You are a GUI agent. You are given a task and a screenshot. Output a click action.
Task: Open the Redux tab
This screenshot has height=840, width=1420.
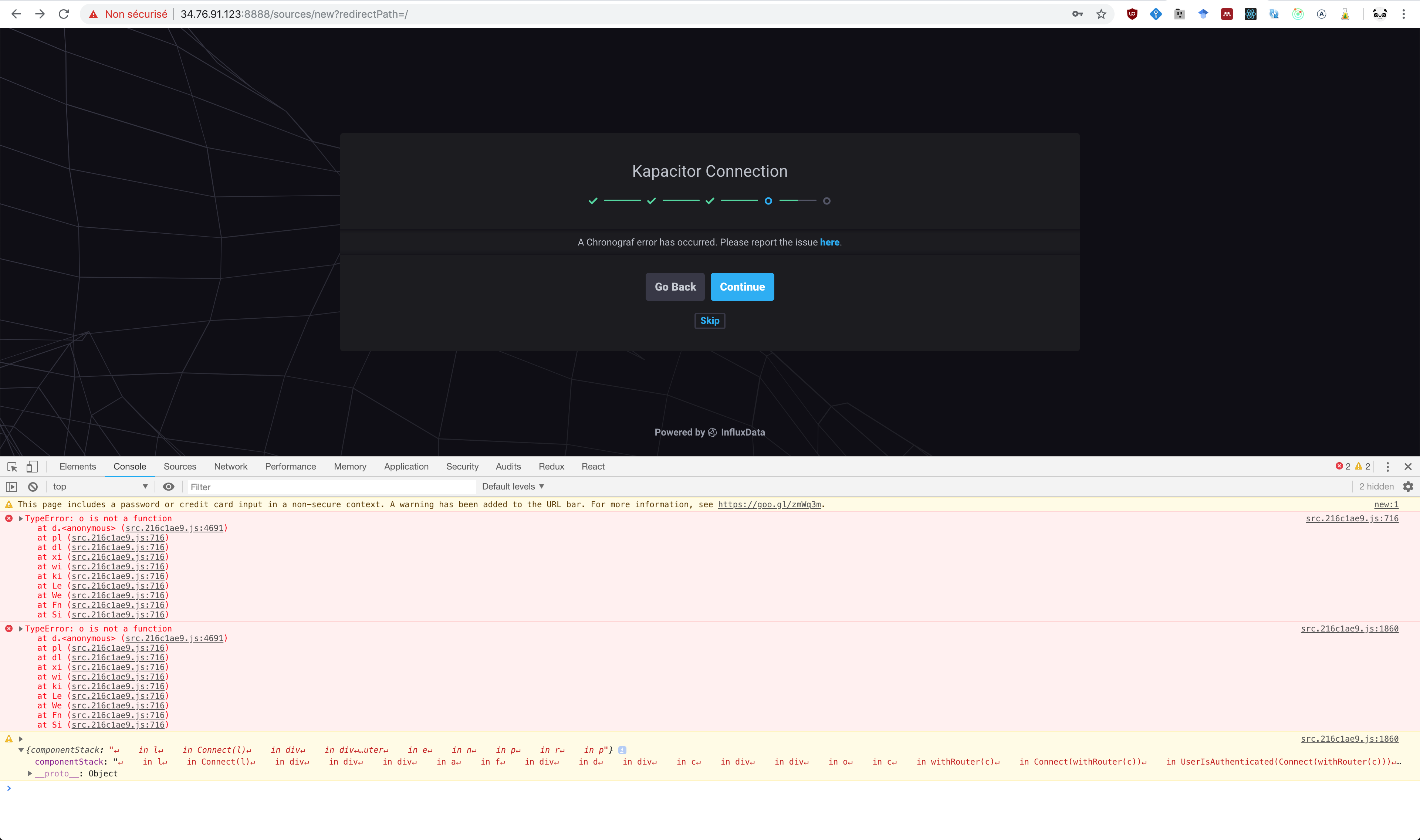[551, 467]
